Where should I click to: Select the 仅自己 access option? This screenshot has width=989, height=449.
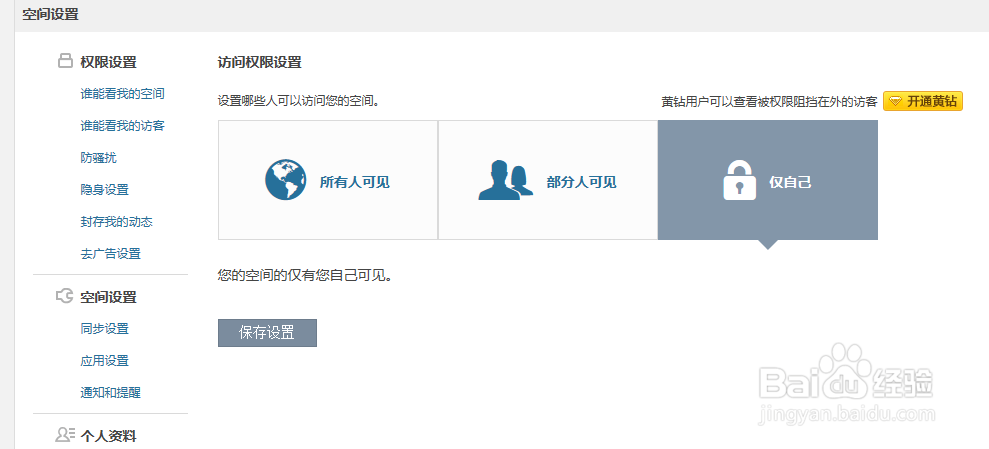pos(768,180)
